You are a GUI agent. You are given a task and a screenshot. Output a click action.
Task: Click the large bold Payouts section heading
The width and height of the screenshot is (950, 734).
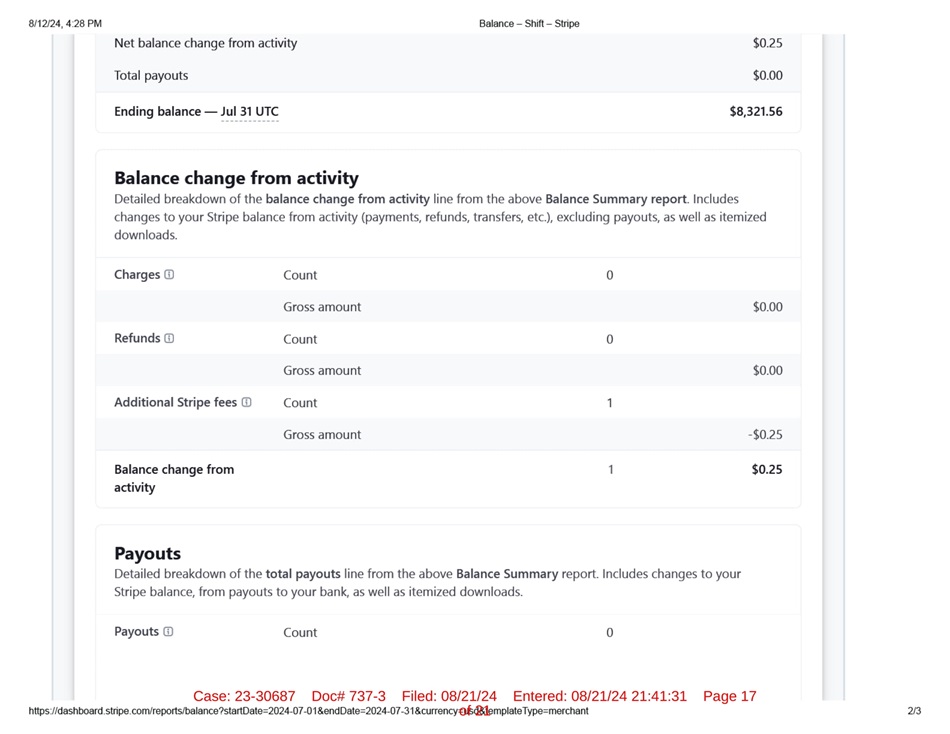coord(147,553)
